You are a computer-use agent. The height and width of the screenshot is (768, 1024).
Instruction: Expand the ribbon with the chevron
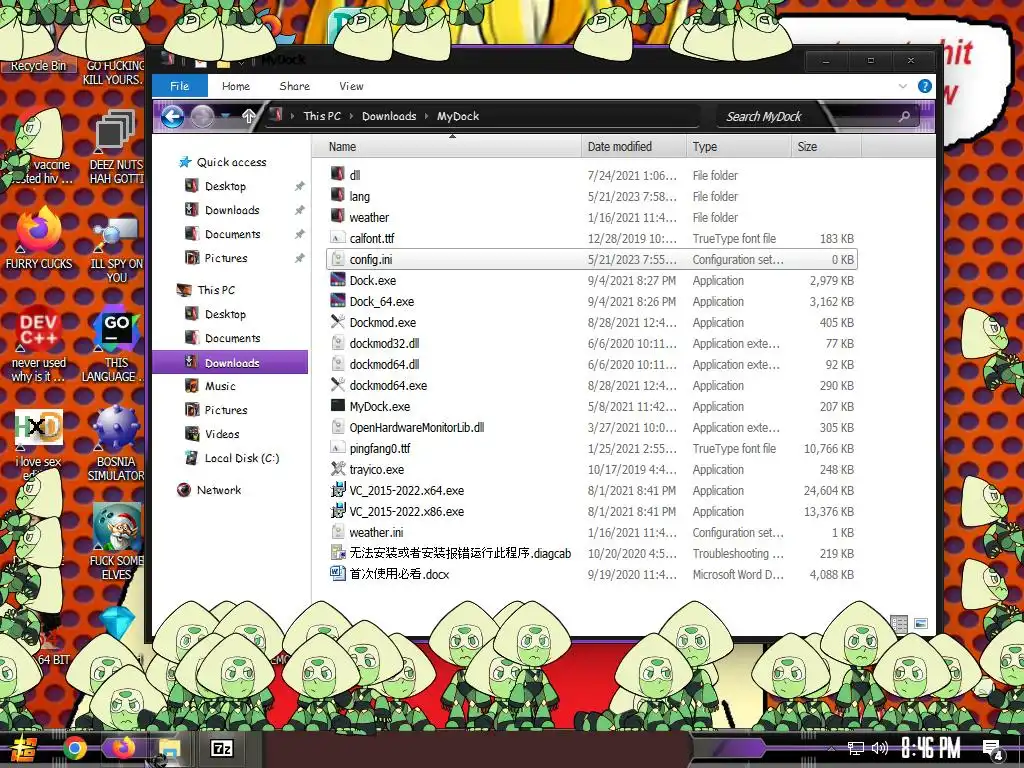[903, 86]
